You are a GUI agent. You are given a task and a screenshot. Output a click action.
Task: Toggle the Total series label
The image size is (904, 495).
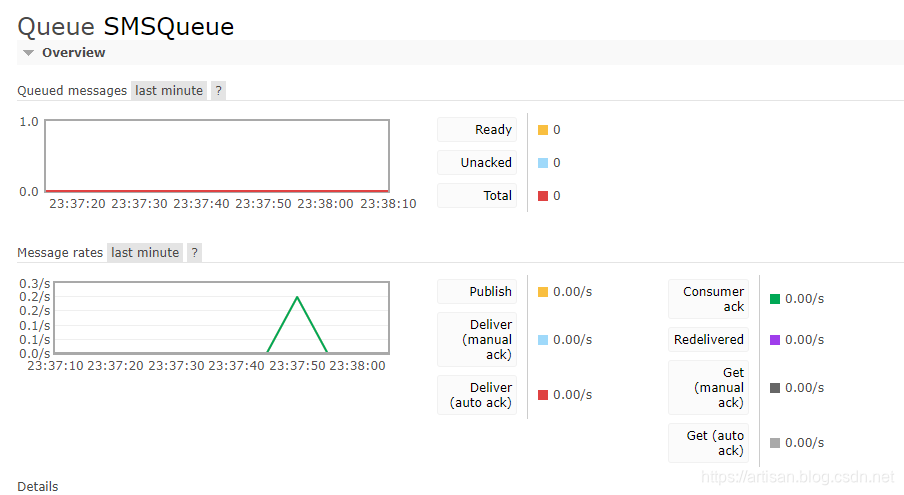click(477, 195)
